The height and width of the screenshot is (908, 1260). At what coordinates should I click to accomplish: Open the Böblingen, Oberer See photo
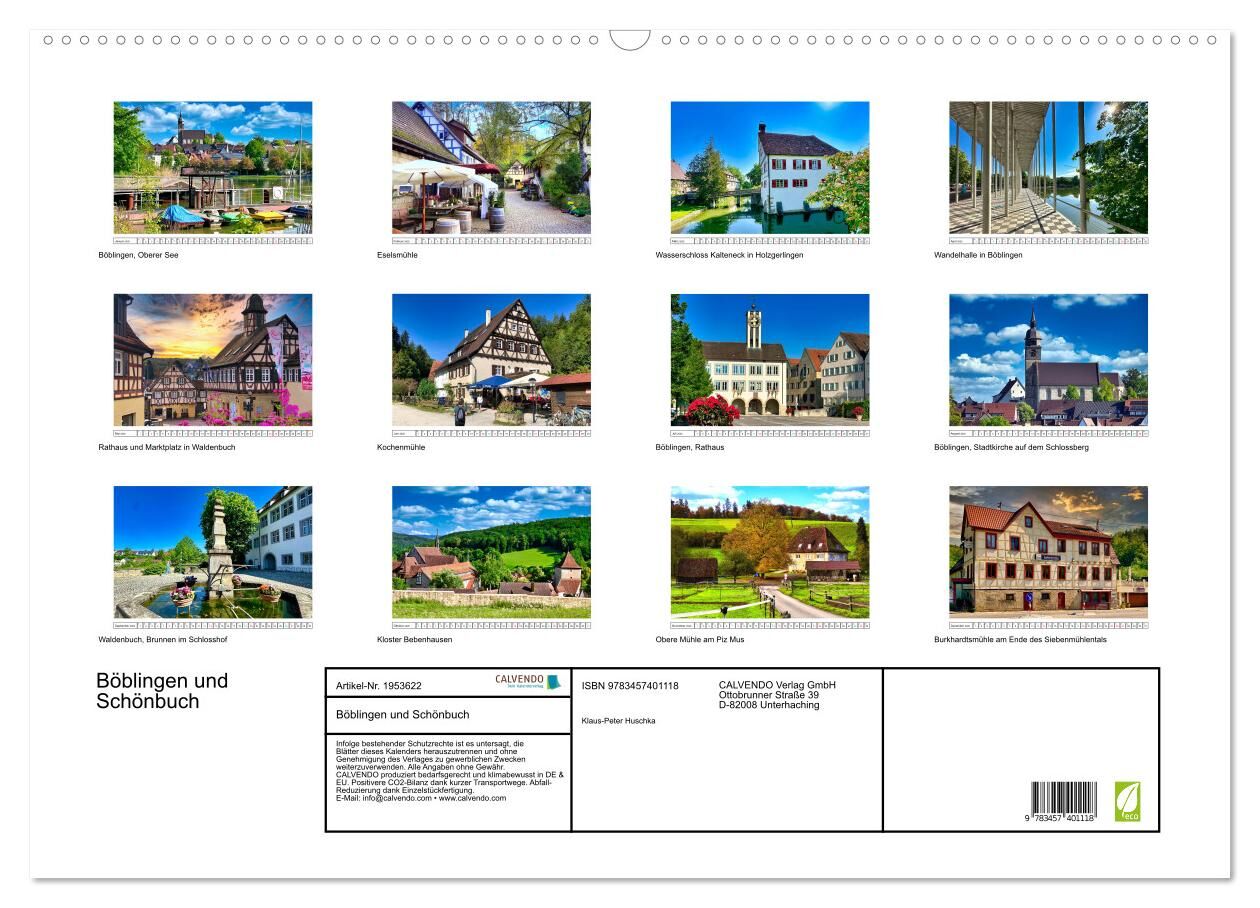point(212,167)
